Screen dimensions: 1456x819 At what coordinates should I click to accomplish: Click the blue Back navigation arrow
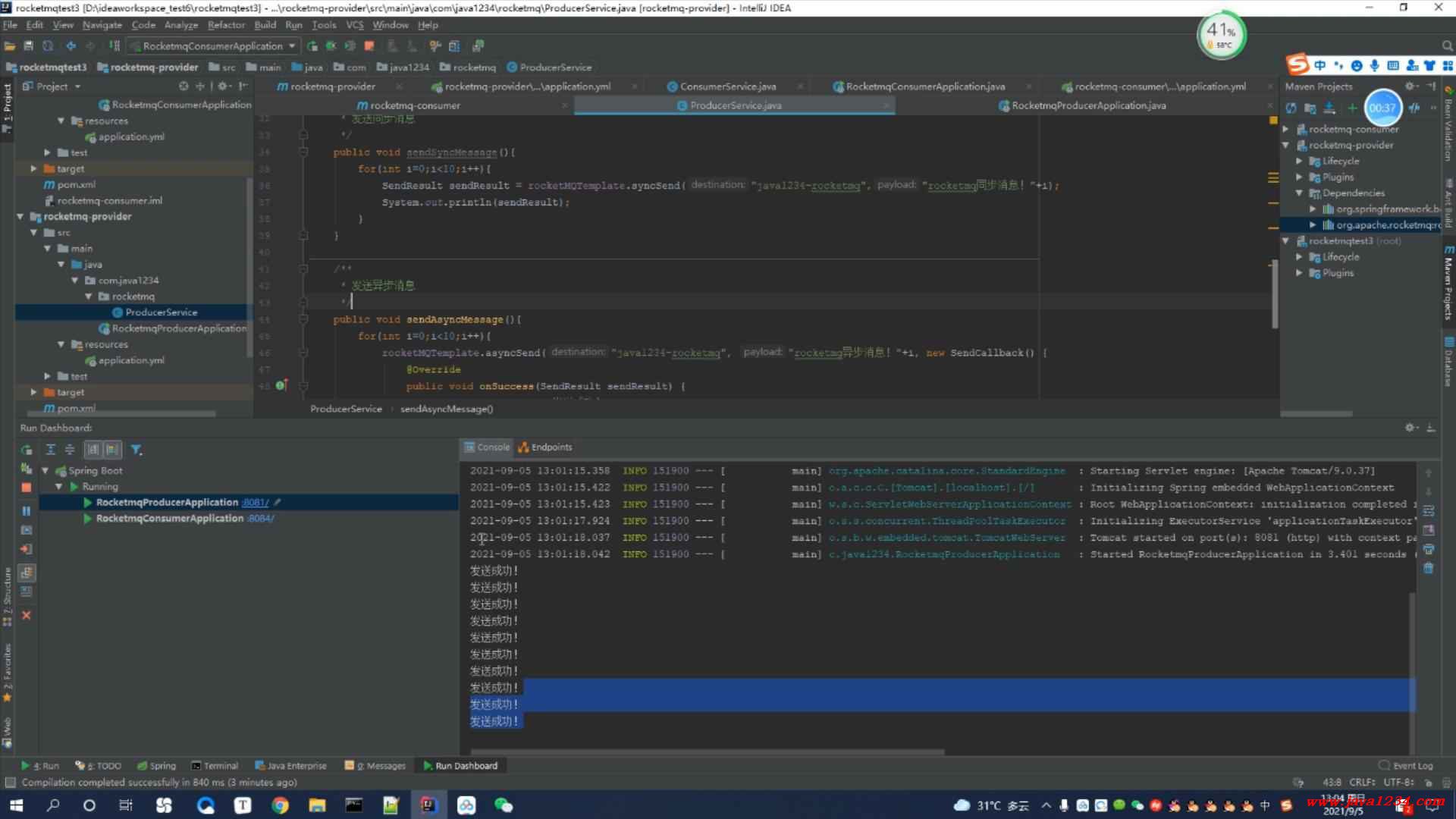coord(71,46)
